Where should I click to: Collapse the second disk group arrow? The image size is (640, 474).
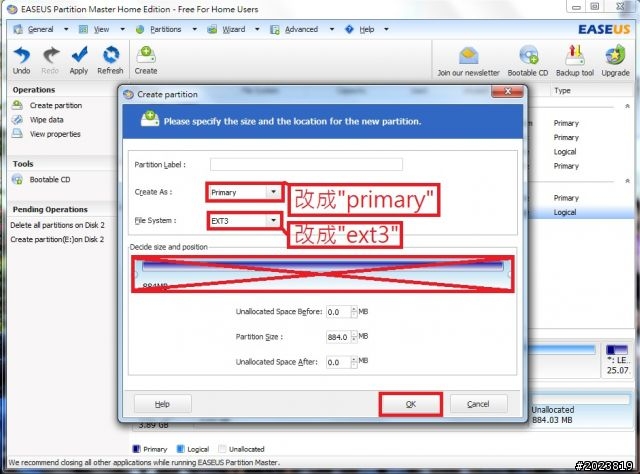pos(627,180)
